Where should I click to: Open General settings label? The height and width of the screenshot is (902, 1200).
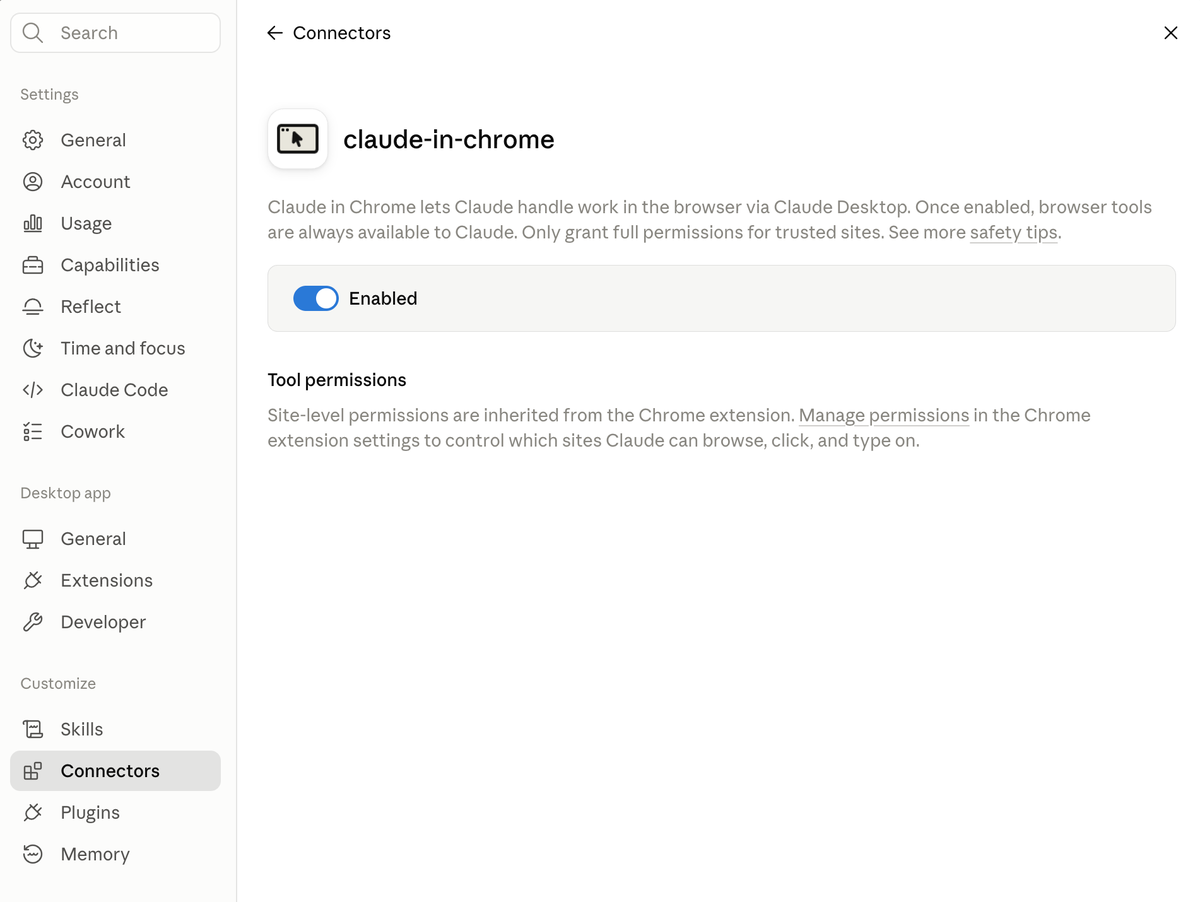tap(93, 140)
